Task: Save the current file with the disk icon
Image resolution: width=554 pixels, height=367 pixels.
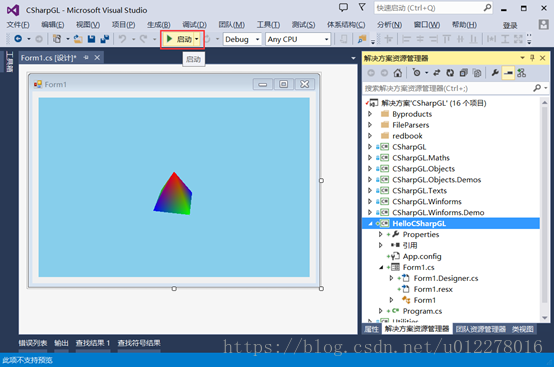Action: point(92,39)
